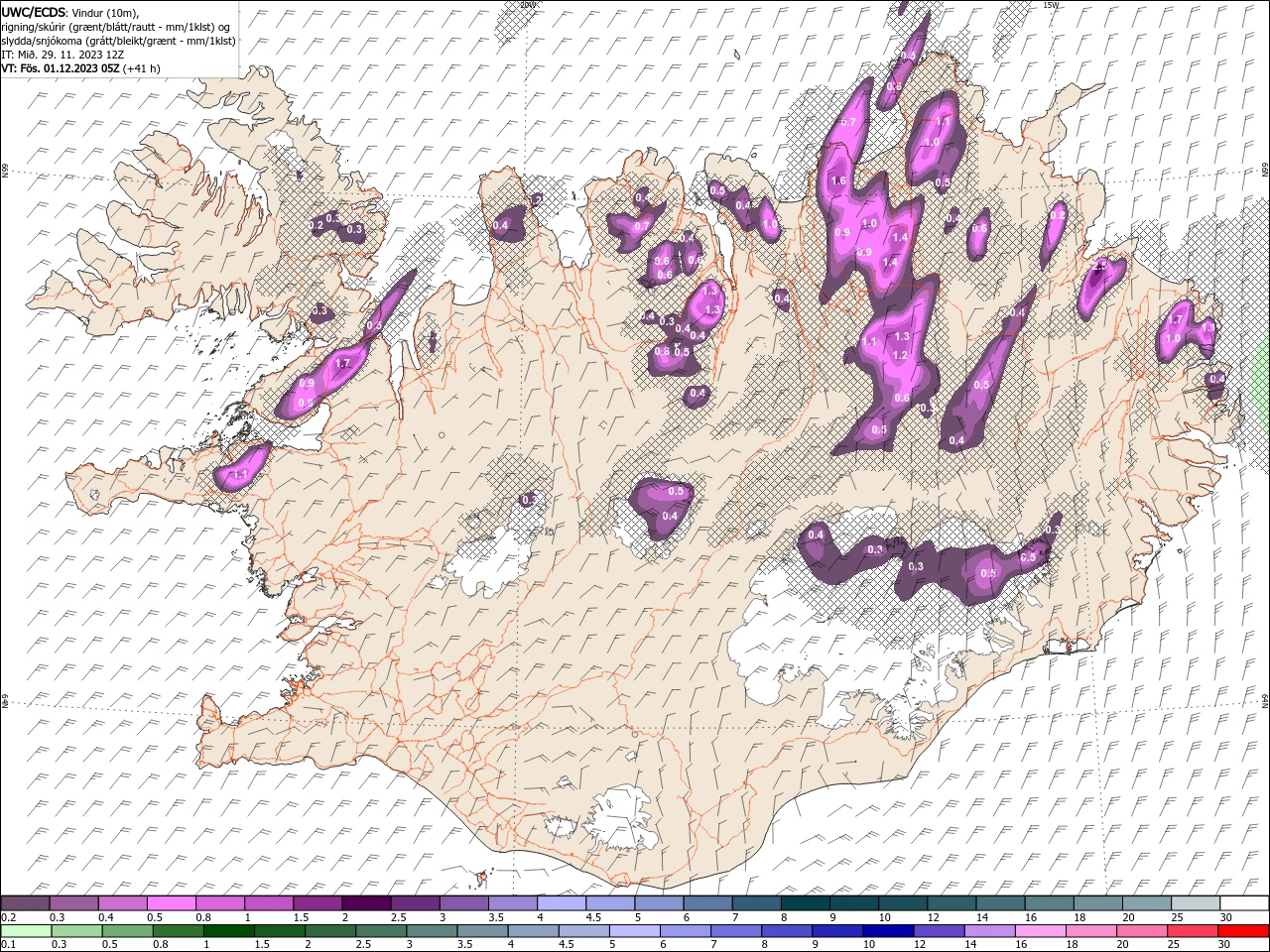Viewport: 1270px width, 952px height.
Task: Pick the 0.3–0.4 mauve snow legend swatch
Action: pos(73,902)
